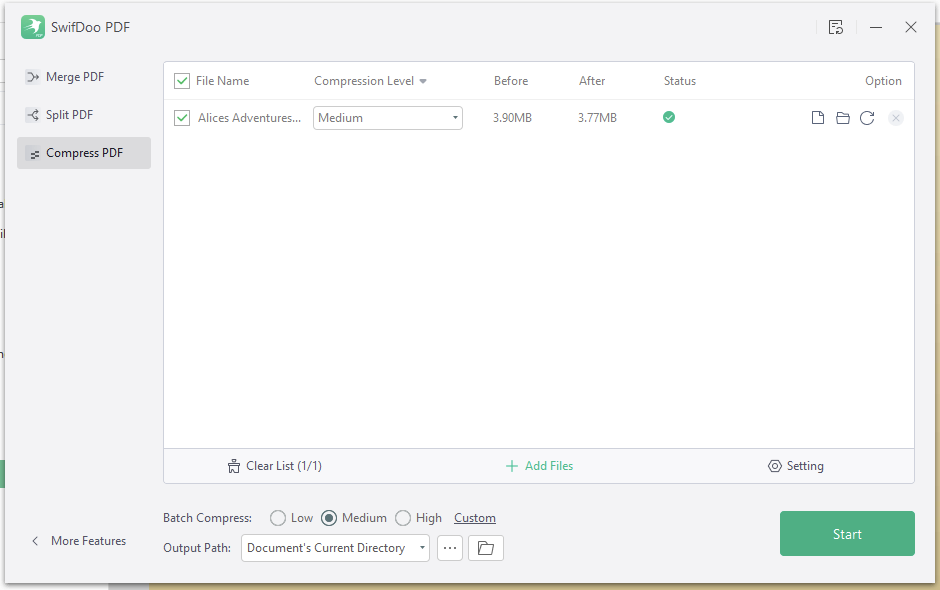Select the Medium batch compress radio

tap(329, 518)
